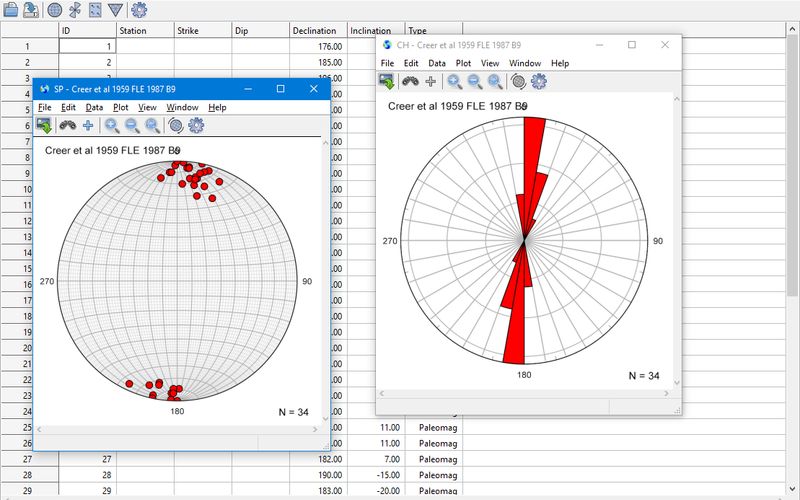Click the binoculars icon in the SP window

click(x=68, y=125)
